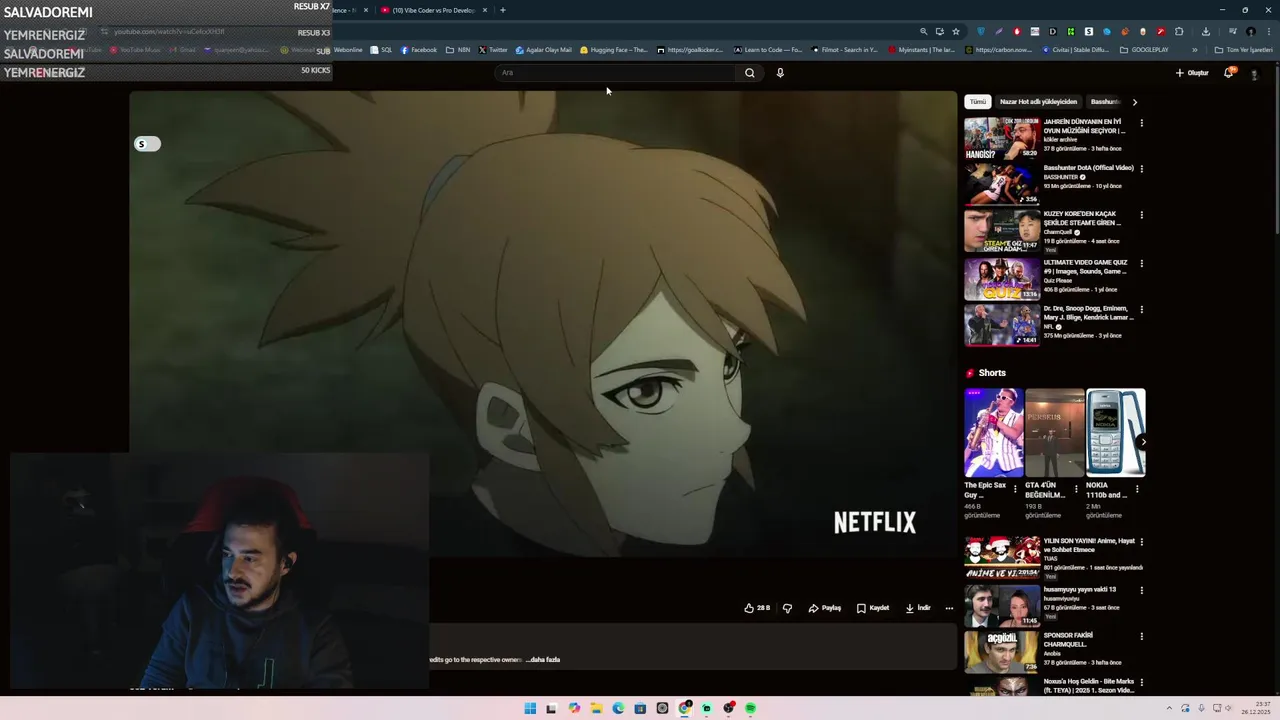Click the browser zoom magnifier icon

tap(923, 31)
